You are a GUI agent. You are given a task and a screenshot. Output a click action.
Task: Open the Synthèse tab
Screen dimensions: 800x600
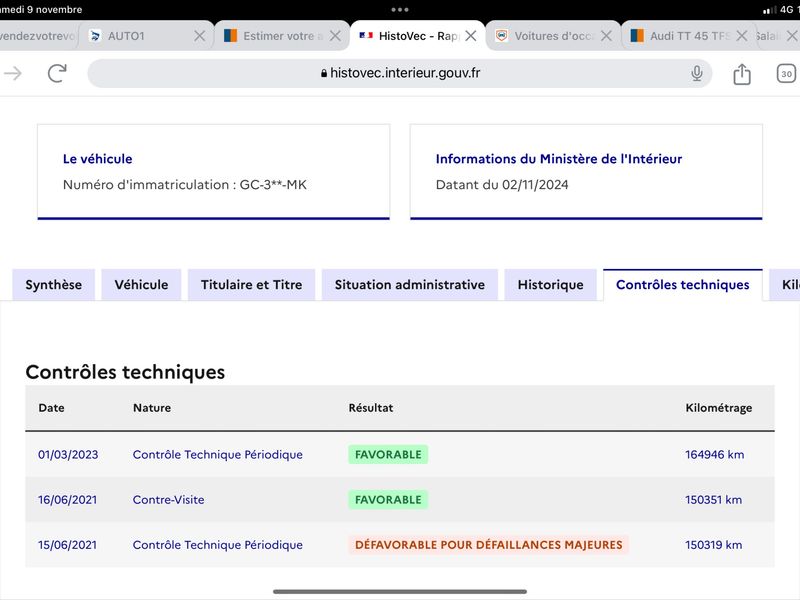point(54,285)
